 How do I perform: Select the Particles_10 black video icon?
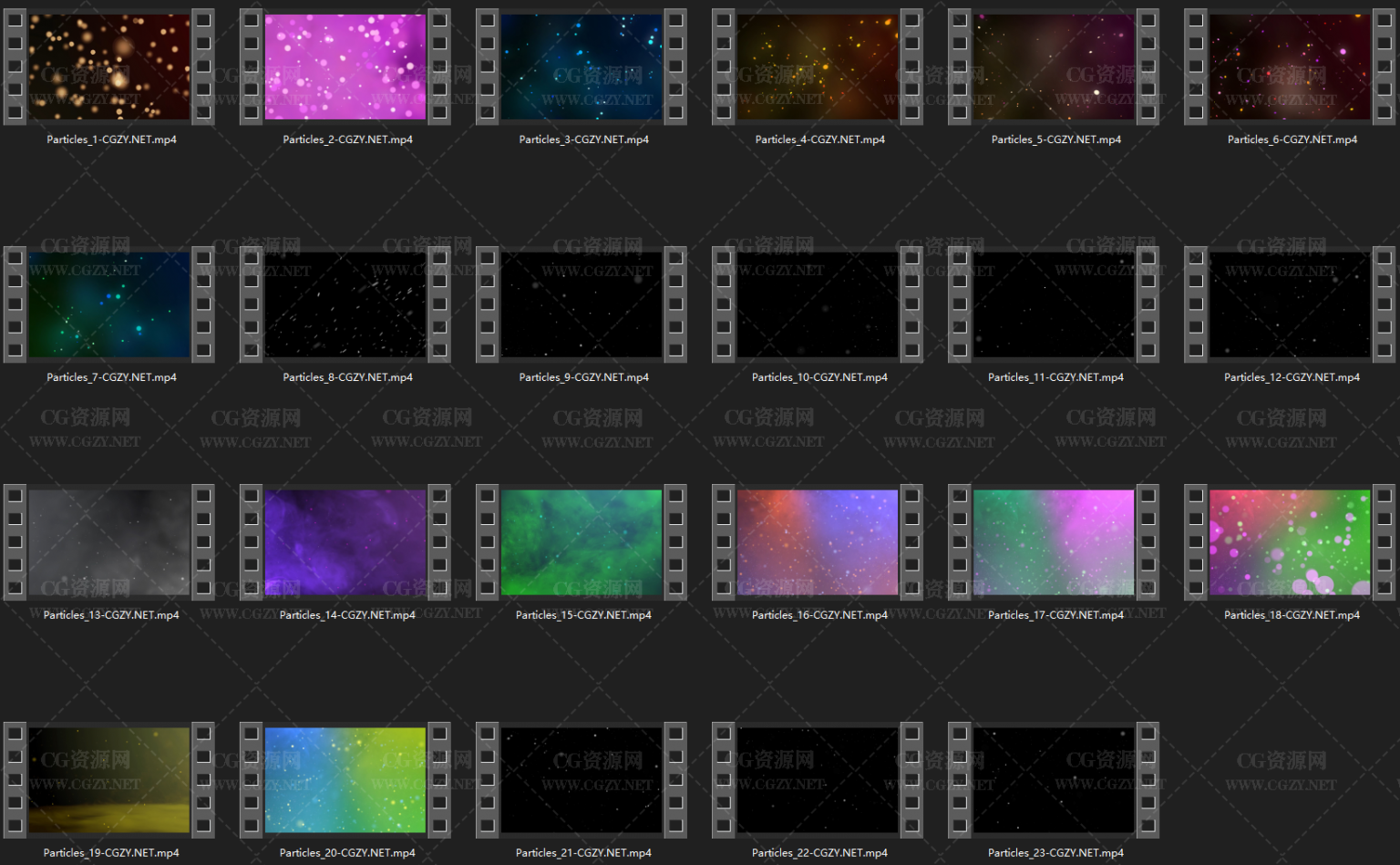point(818,304)
